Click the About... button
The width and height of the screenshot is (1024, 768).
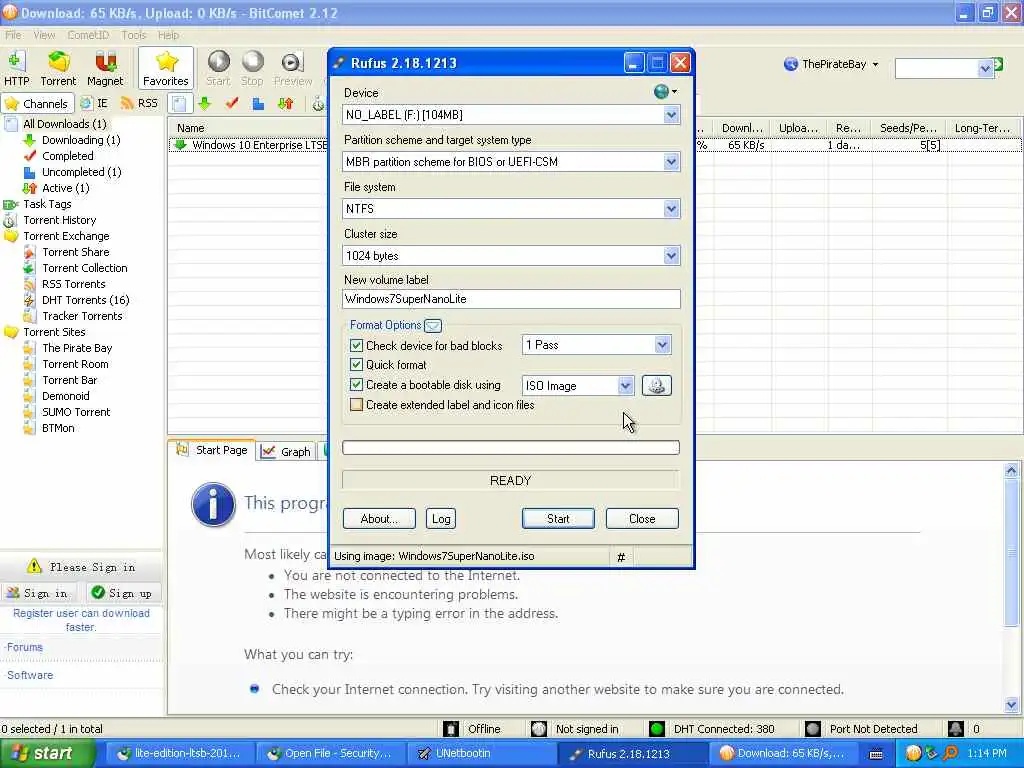[379, 519]
